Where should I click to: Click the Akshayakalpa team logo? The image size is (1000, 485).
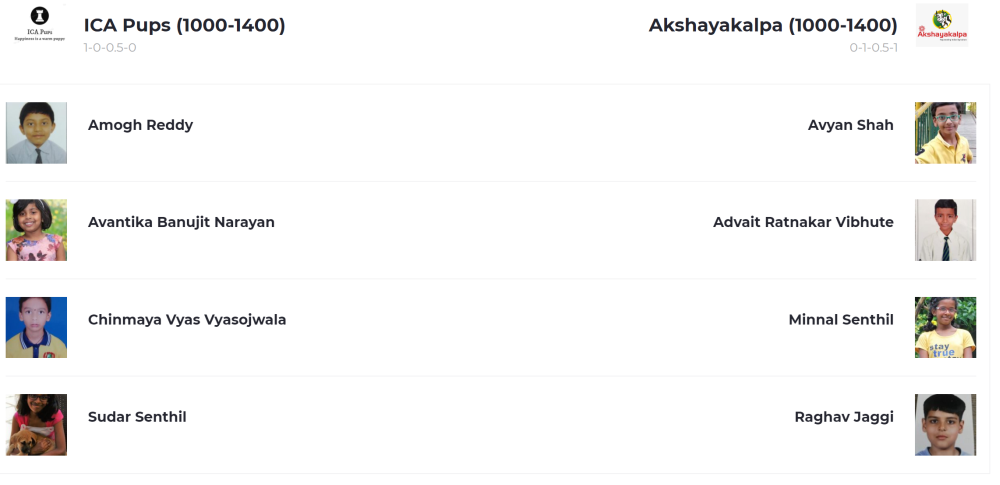pos(941,25)
